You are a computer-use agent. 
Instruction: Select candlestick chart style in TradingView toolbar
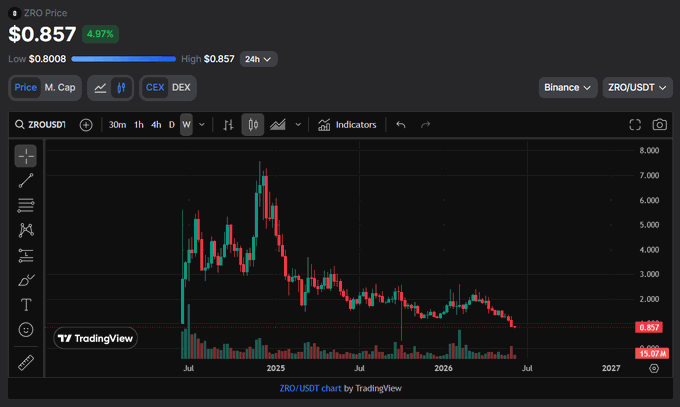point(253,125)
